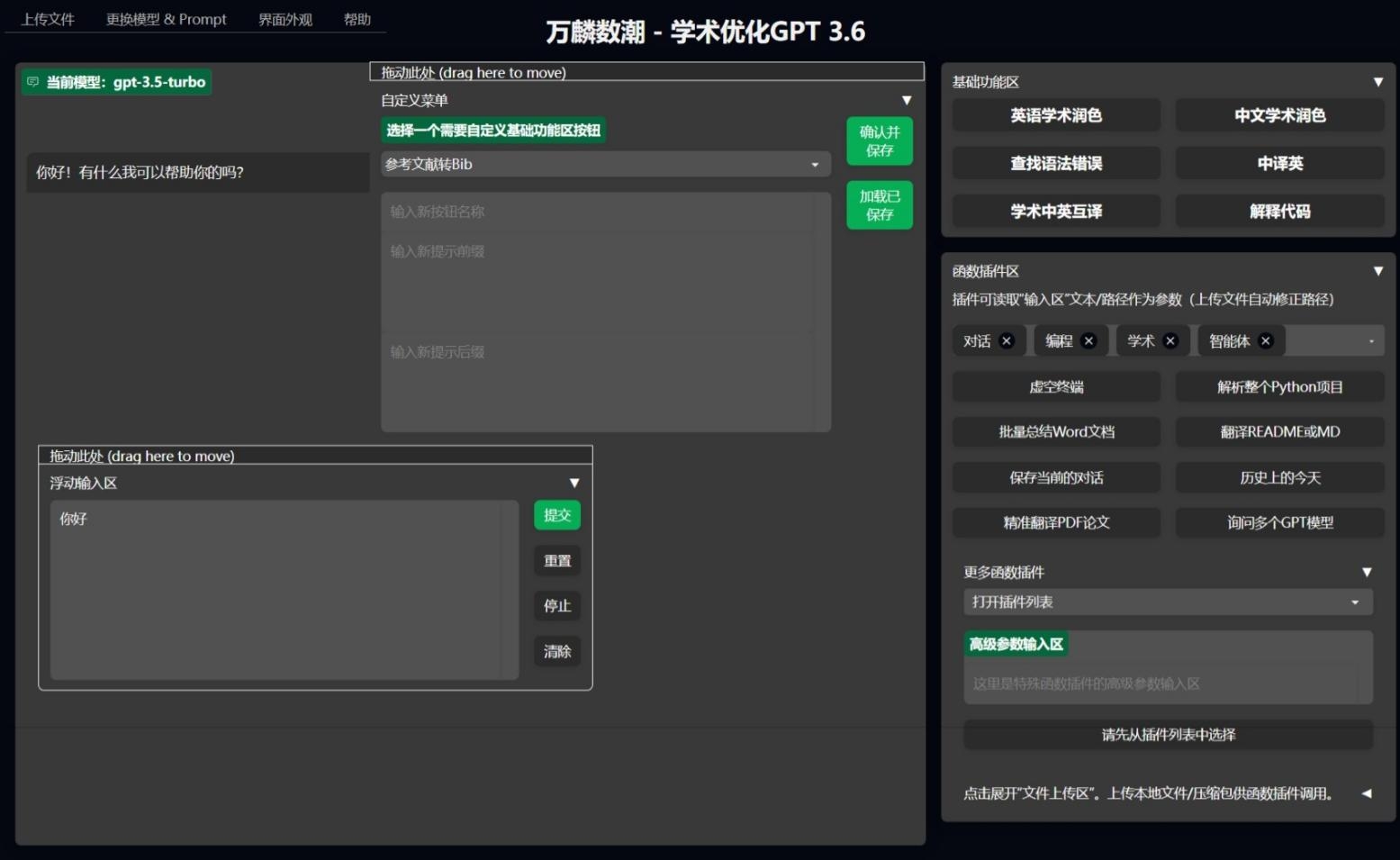The height and width of the screenshot is (860, 1400).
Task: Click the 自定义菜单 drag handle bar
Action: click(646, 72)
